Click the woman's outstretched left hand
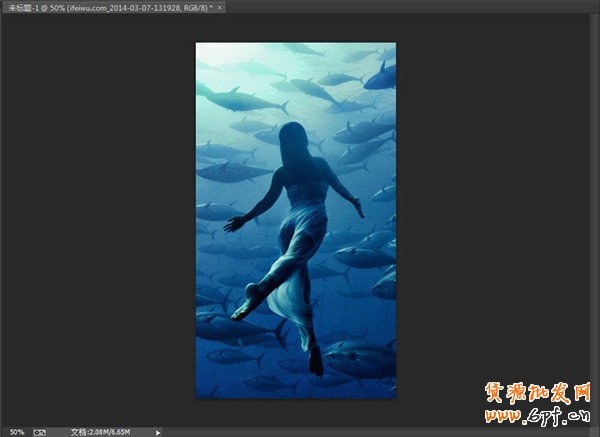The height and width of the screenshot is (437, 600). pyautogui.click(x=233, y=223)
